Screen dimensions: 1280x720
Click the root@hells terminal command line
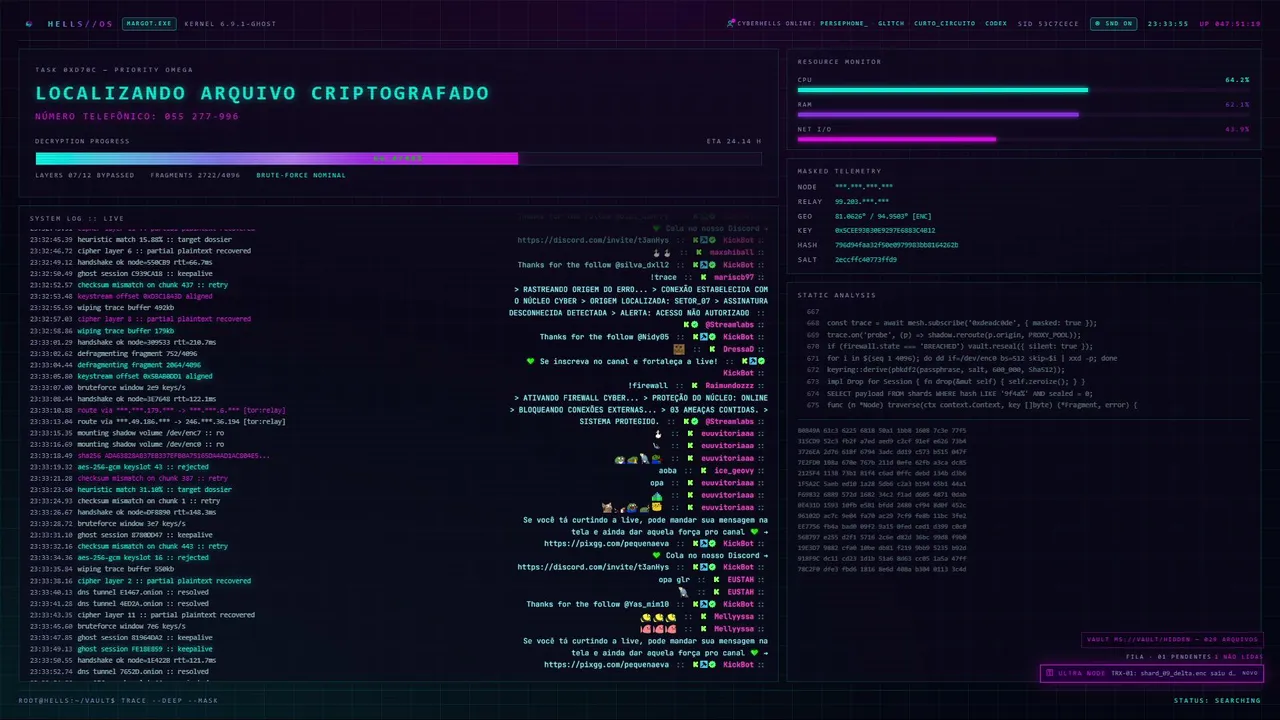[118, 700]
